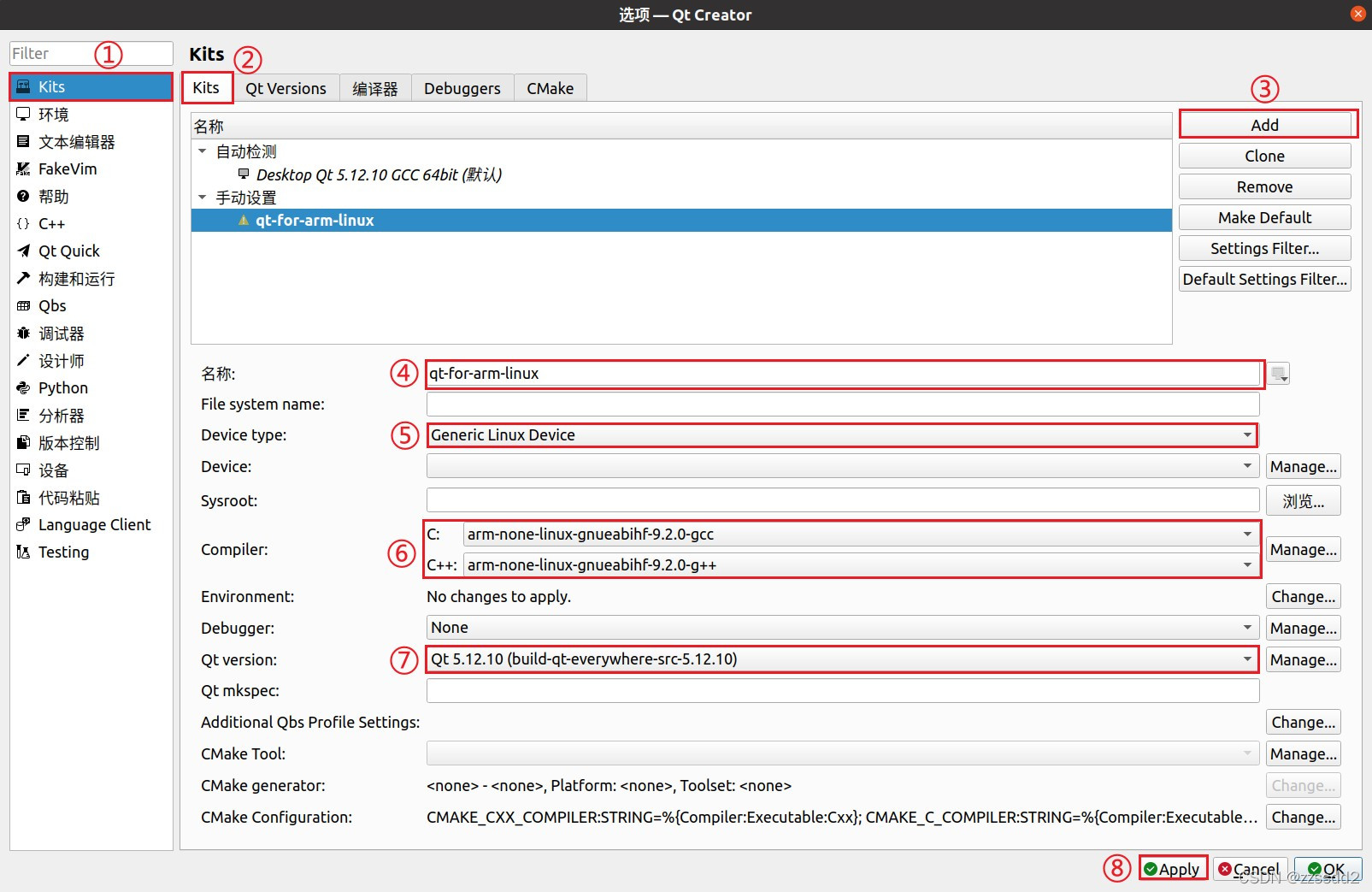Click the Sysroot path field

pyautogui.click(x=843, y=500)
